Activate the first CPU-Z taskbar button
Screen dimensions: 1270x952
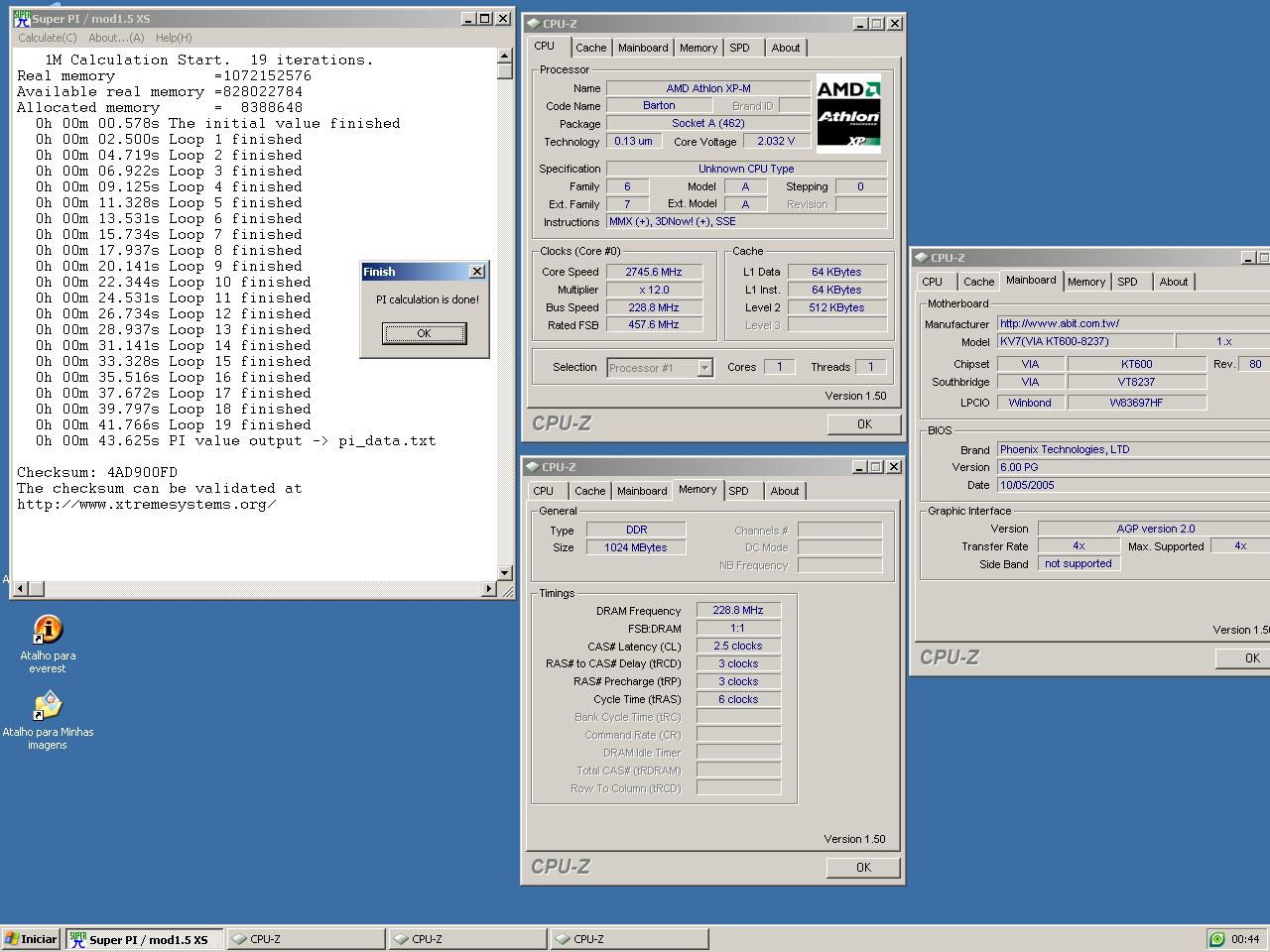click(306, 939)
